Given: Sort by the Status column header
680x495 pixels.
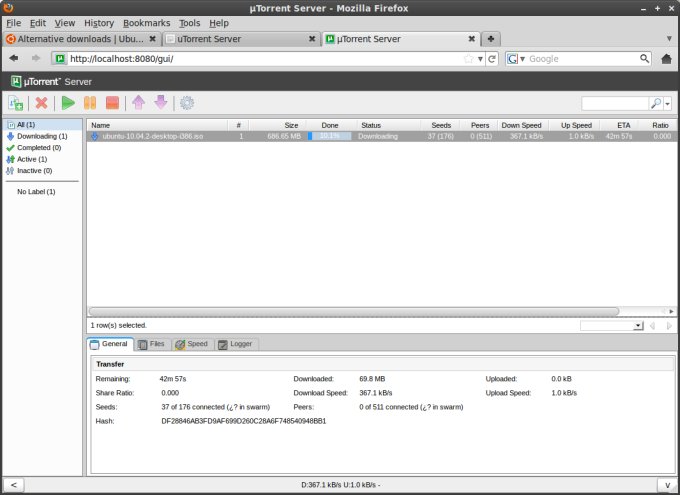Looking at the screenshot, I should pyautogui.click(x=388, y=125).
